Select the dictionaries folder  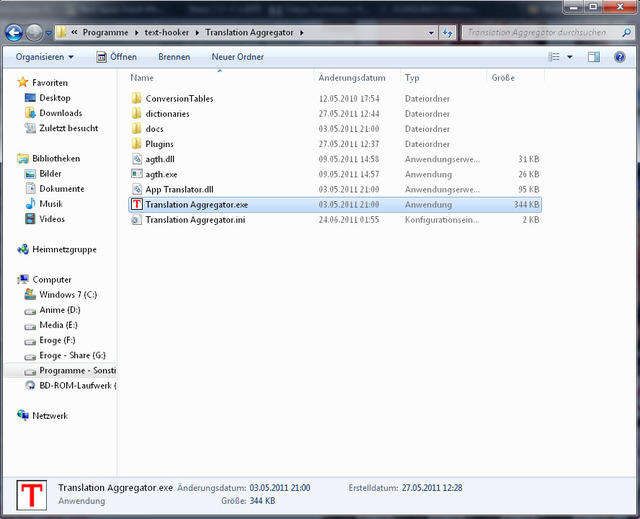[167, 114]
